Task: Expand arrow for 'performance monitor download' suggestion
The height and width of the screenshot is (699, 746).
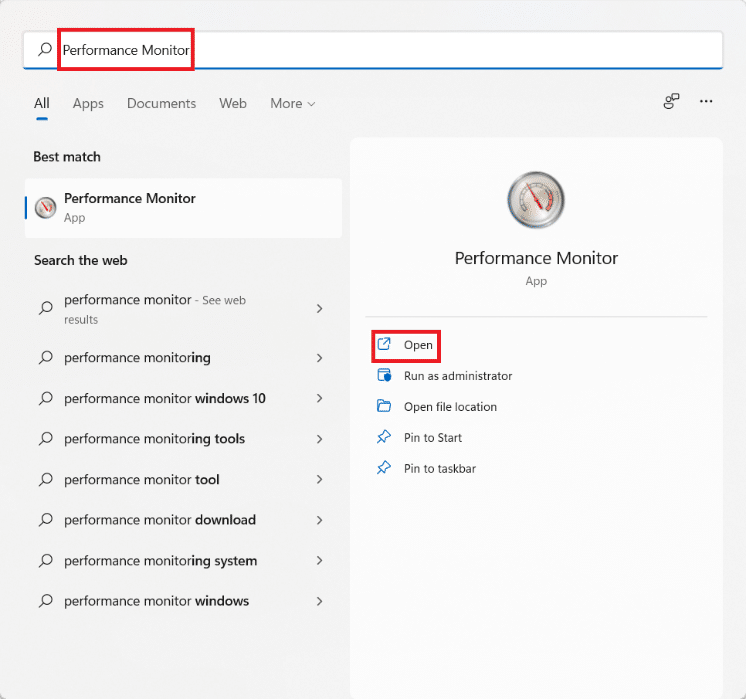Action: click(319, 520)
